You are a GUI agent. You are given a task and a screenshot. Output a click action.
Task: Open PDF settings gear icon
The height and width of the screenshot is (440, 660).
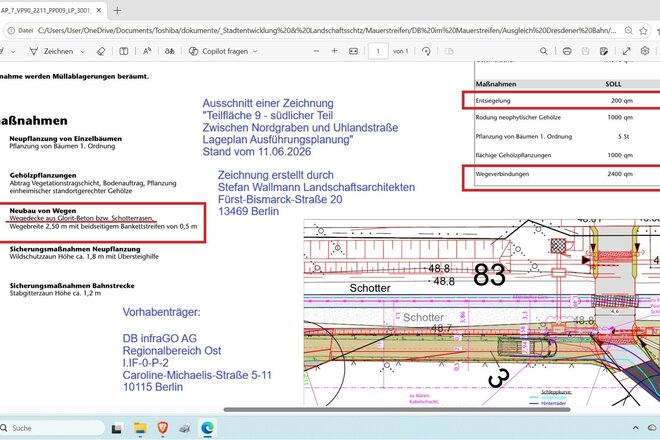tap(645, 51)
